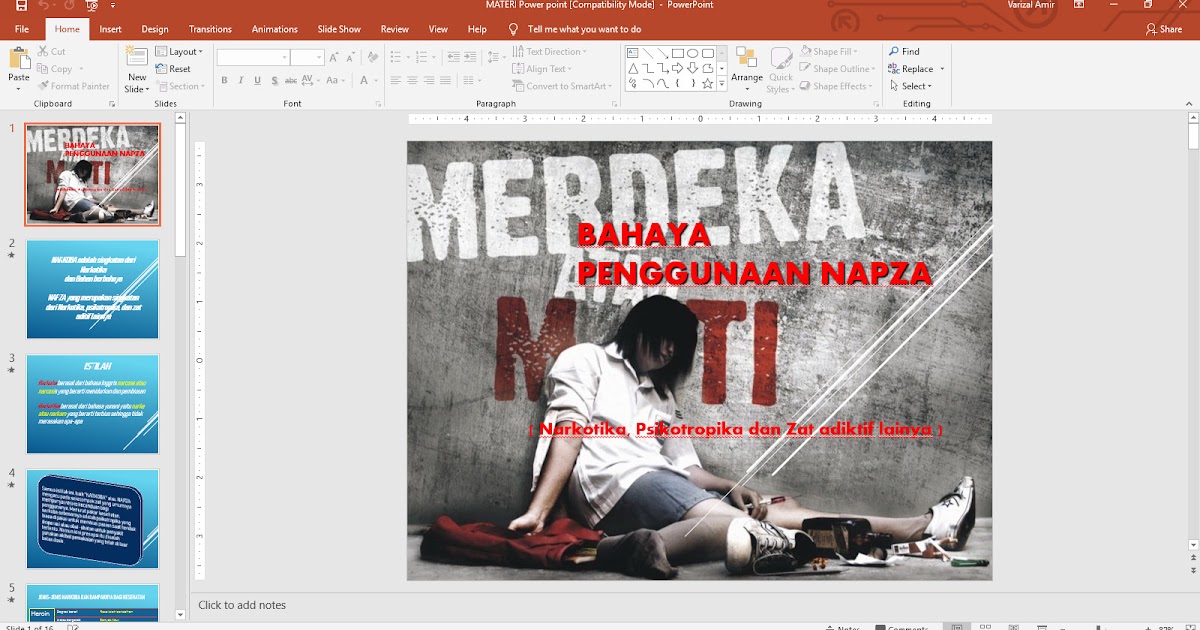Click to add notes pane

coord(242,605)
